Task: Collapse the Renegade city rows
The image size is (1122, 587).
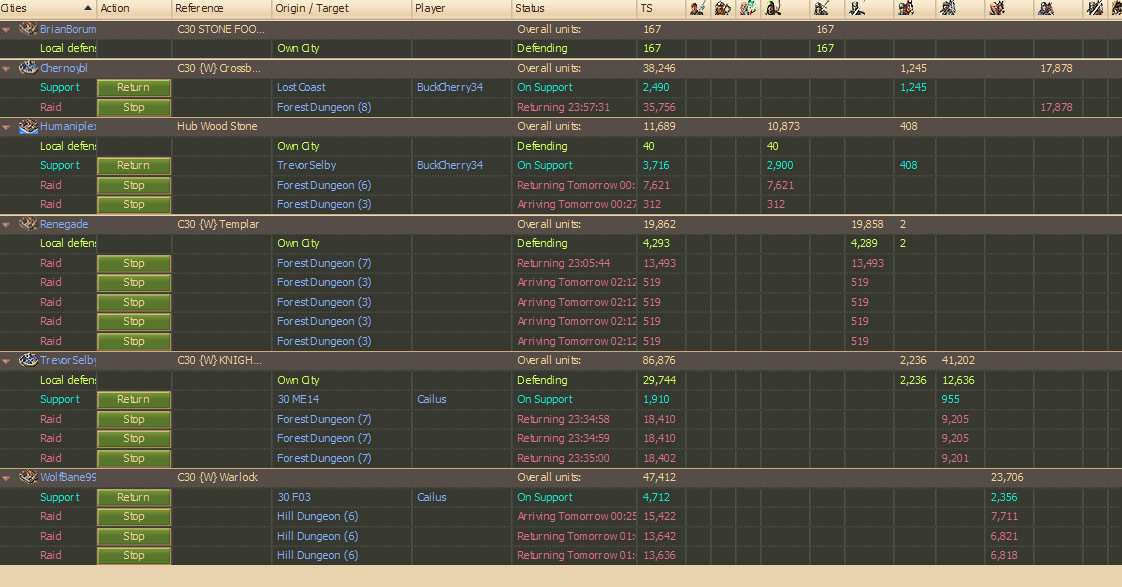Action: click(7, 225)
